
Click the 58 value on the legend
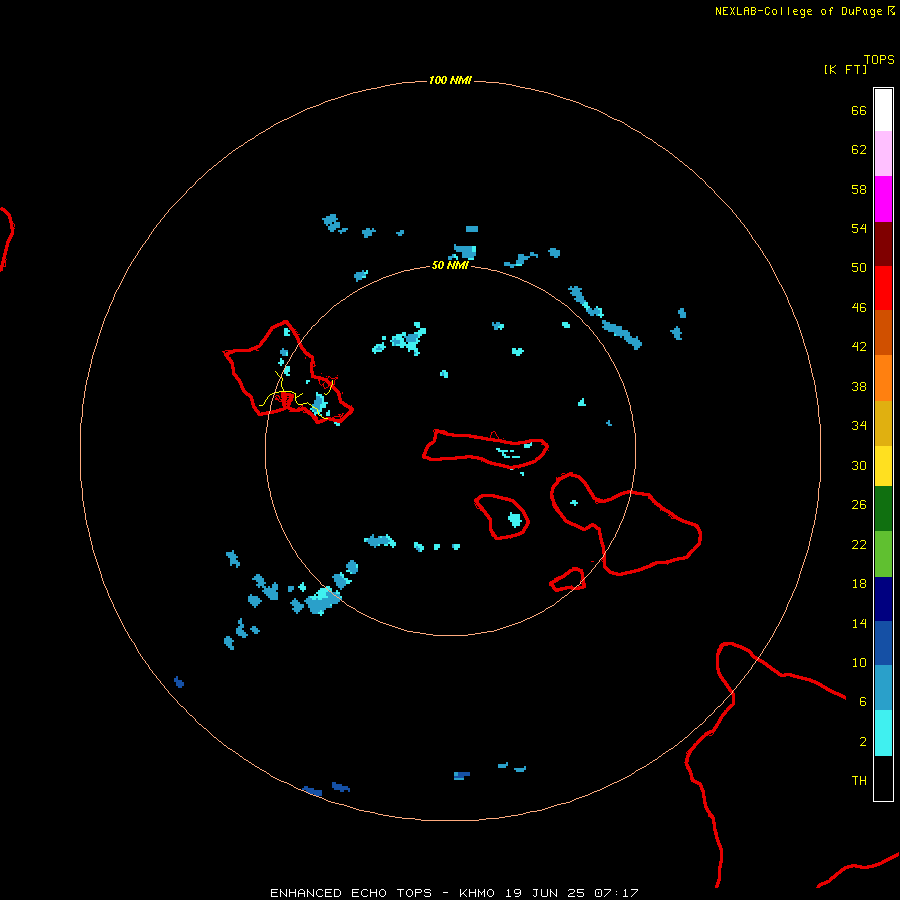point(859,189)
